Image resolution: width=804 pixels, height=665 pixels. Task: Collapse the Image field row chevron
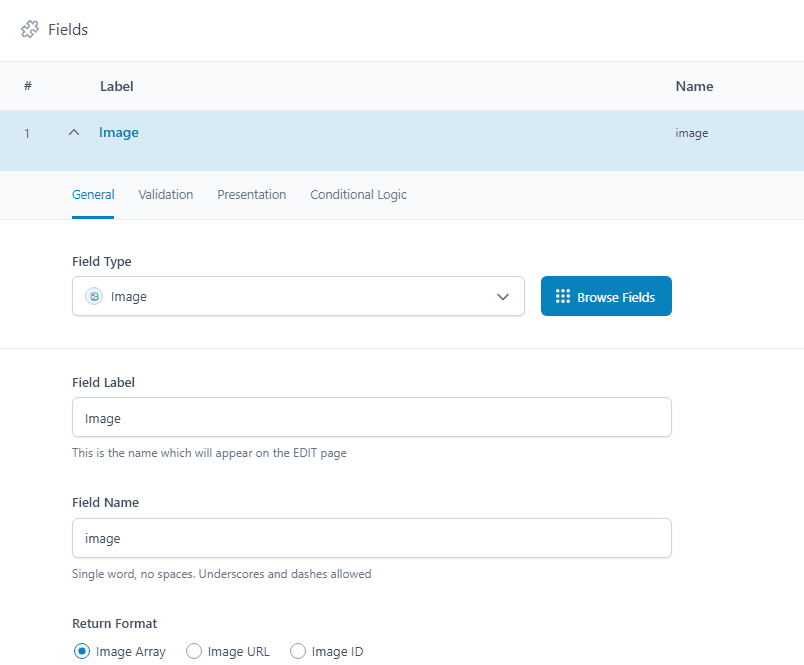pyautogui.click(x=74, y=132)
